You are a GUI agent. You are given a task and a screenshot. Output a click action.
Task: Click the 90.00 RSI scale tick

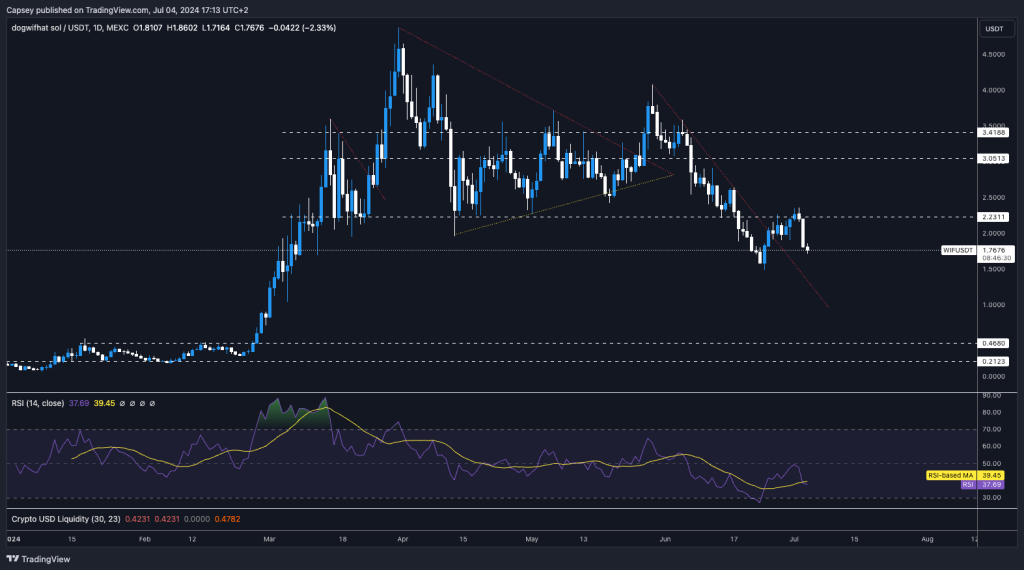[991, 396]
